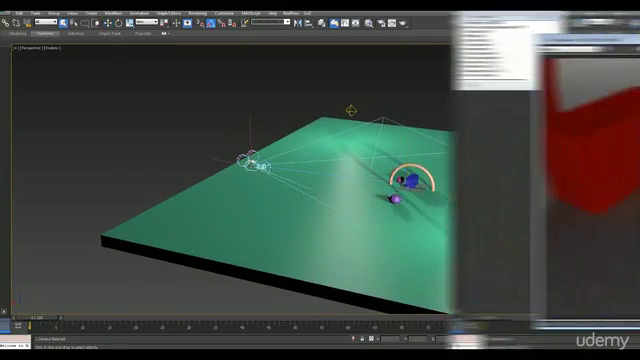Click the X coordinate input field
This screenshot has height=360, width=640.
[x=391, y=339]
